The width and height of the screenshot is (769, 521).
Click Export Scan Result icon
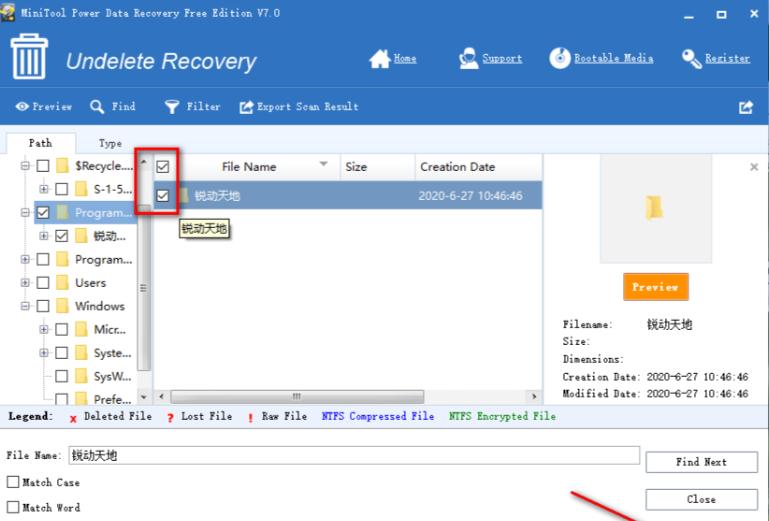click(x=246, y=107)
